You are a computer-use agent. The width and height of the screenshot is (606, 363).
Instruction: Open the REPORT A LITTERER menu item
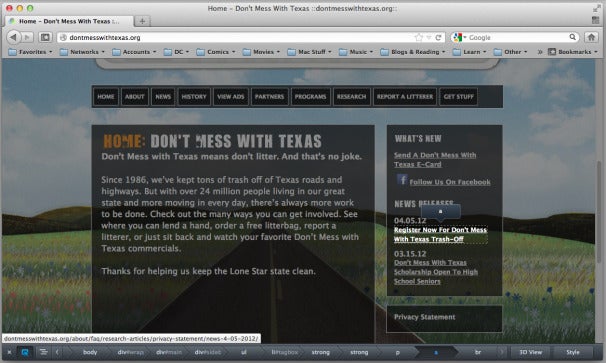(405, 97)
